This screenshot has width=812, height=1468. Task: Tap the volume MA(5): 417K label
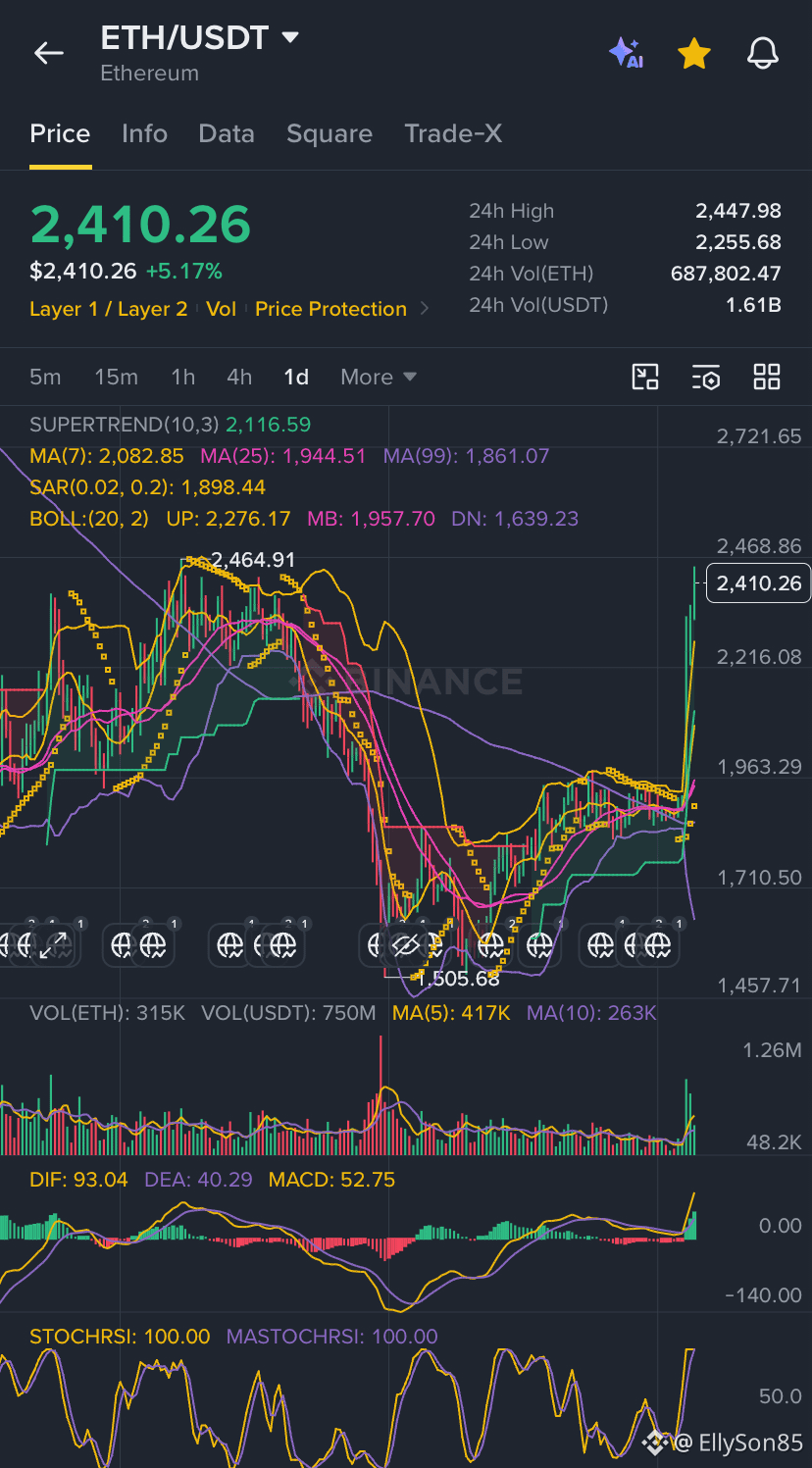click(x=451, y=1013)
